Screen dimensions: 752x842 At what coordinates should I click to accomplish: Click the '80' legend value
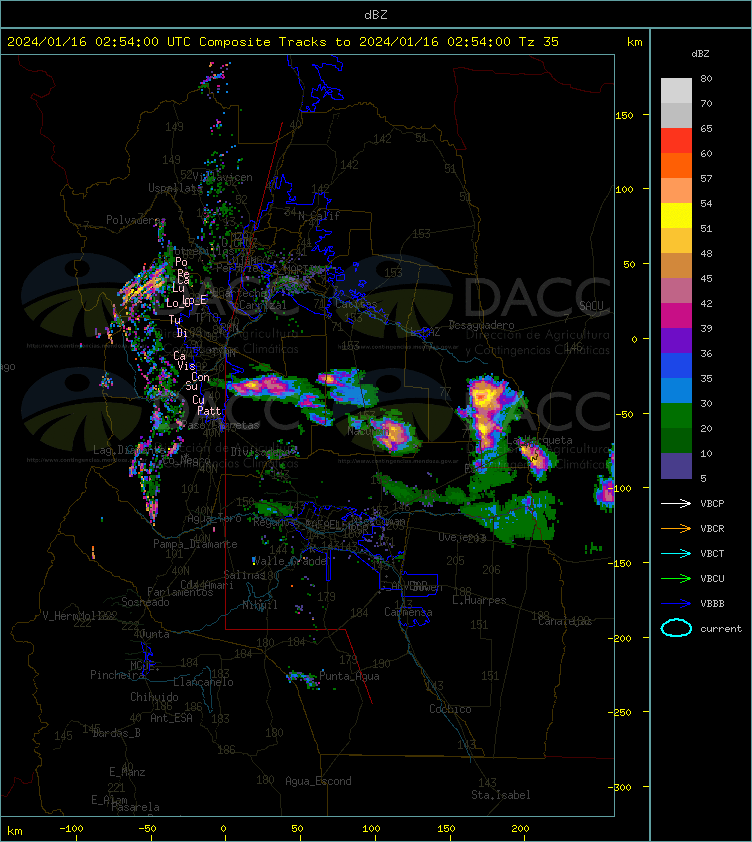pos(706,78)
